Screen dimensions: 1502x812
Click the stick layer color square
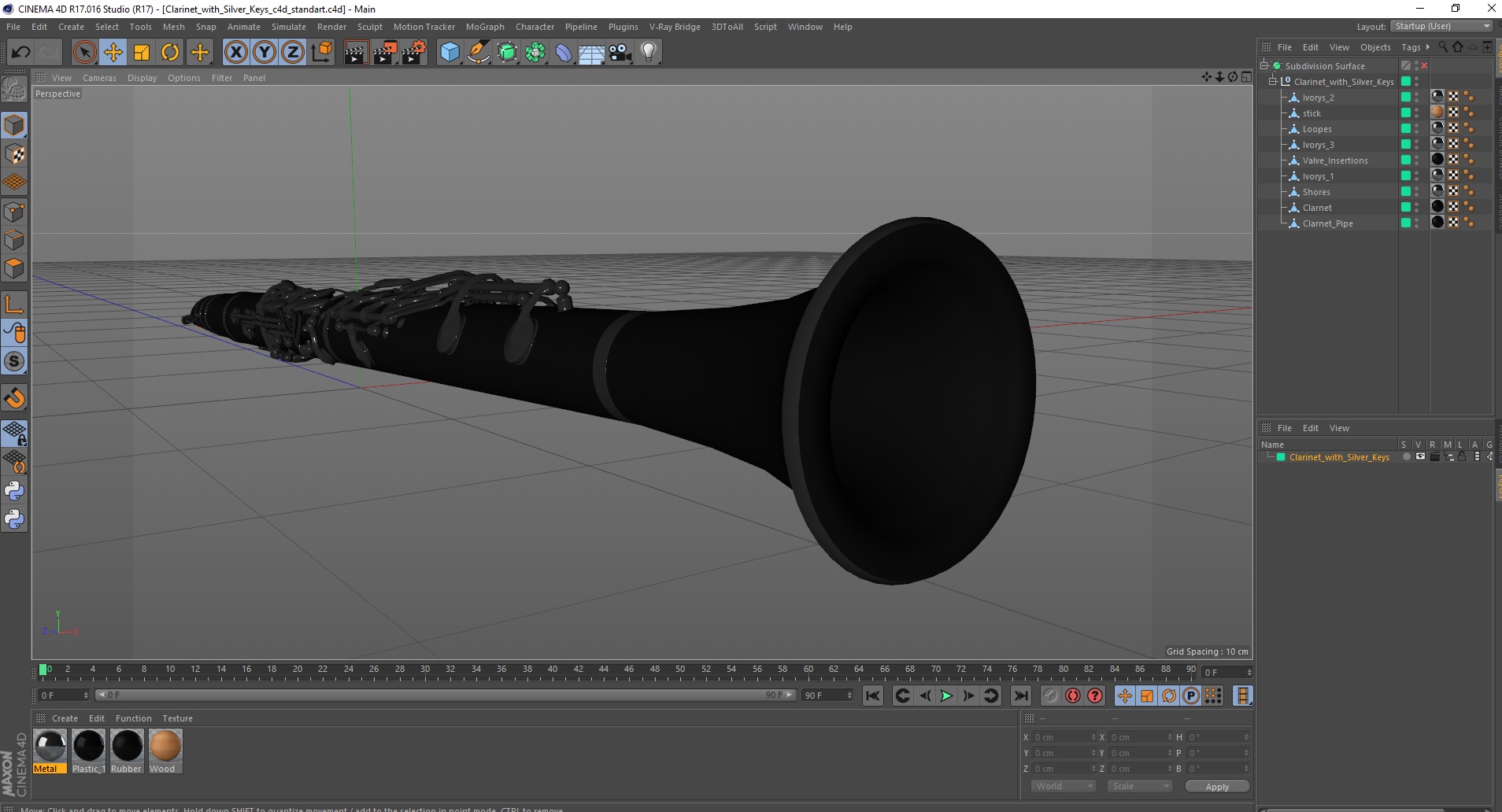click(1406, 113)
